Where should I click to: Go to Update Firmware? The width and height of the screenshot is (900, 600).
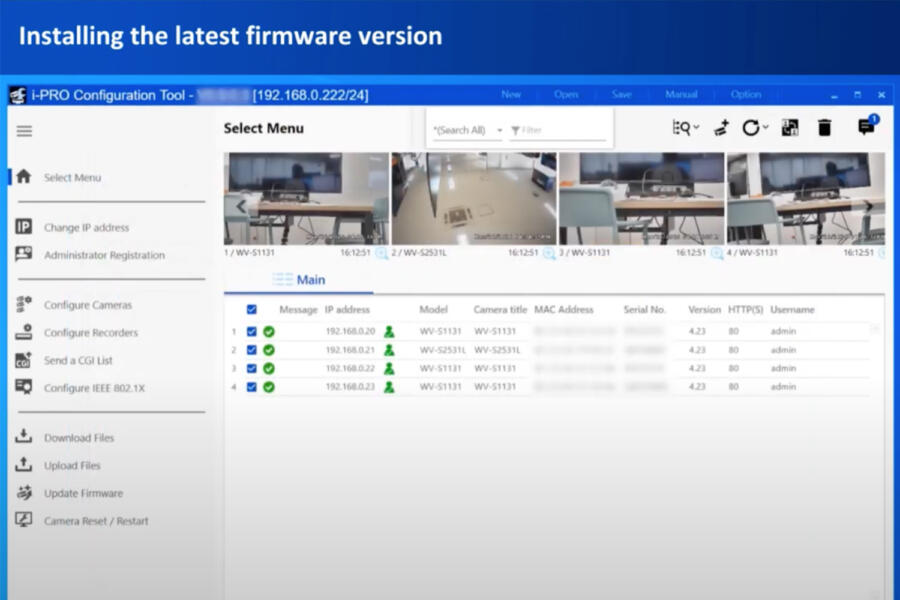83,493
